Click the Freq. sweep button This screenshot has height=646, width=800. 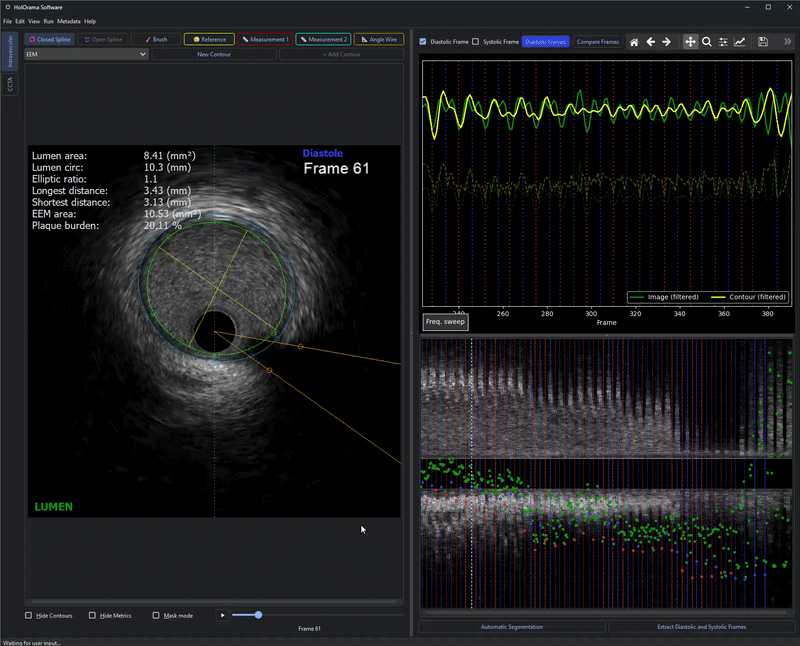pos(445,322)
